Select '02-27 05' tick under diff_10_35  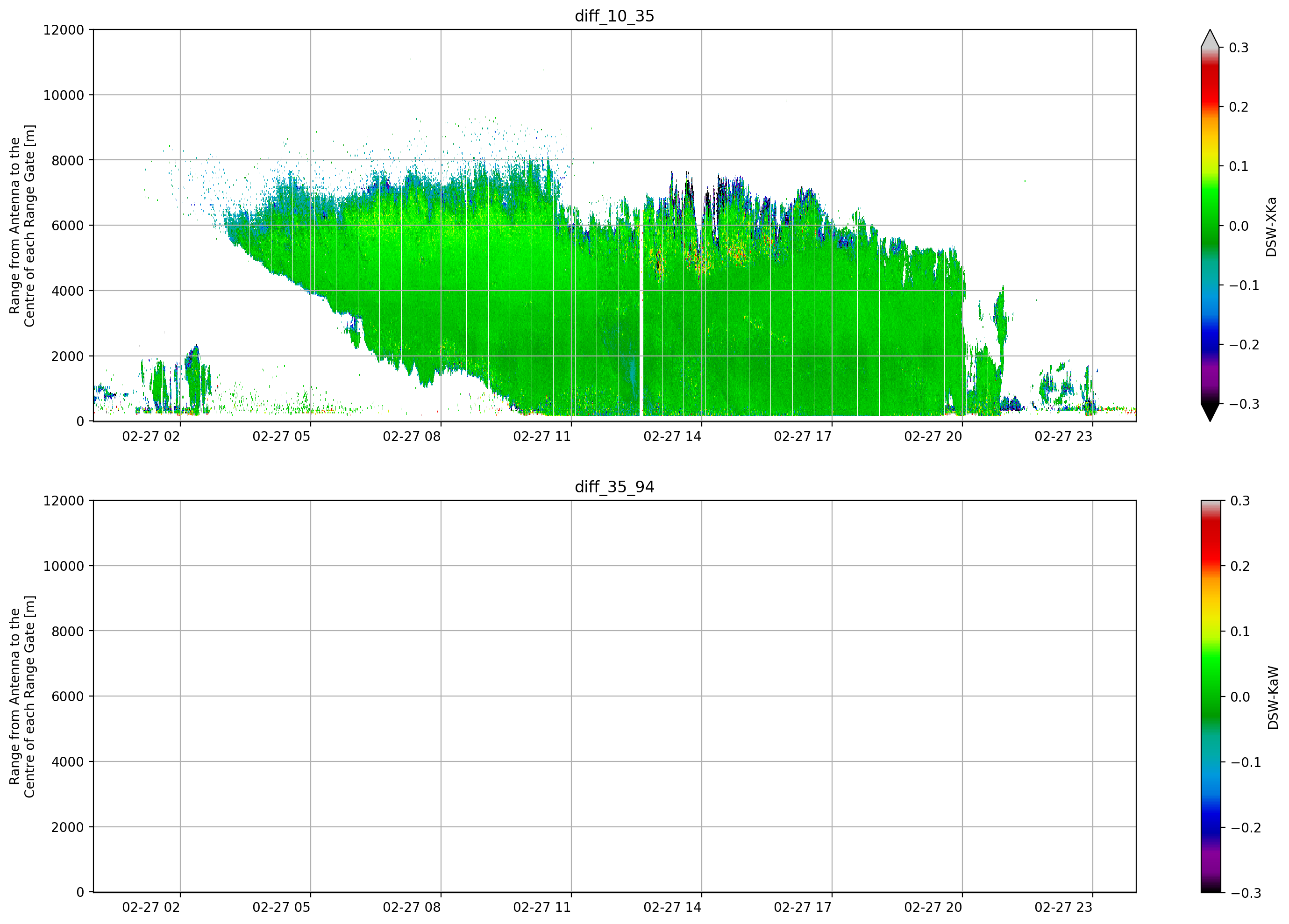coord(281,436)
